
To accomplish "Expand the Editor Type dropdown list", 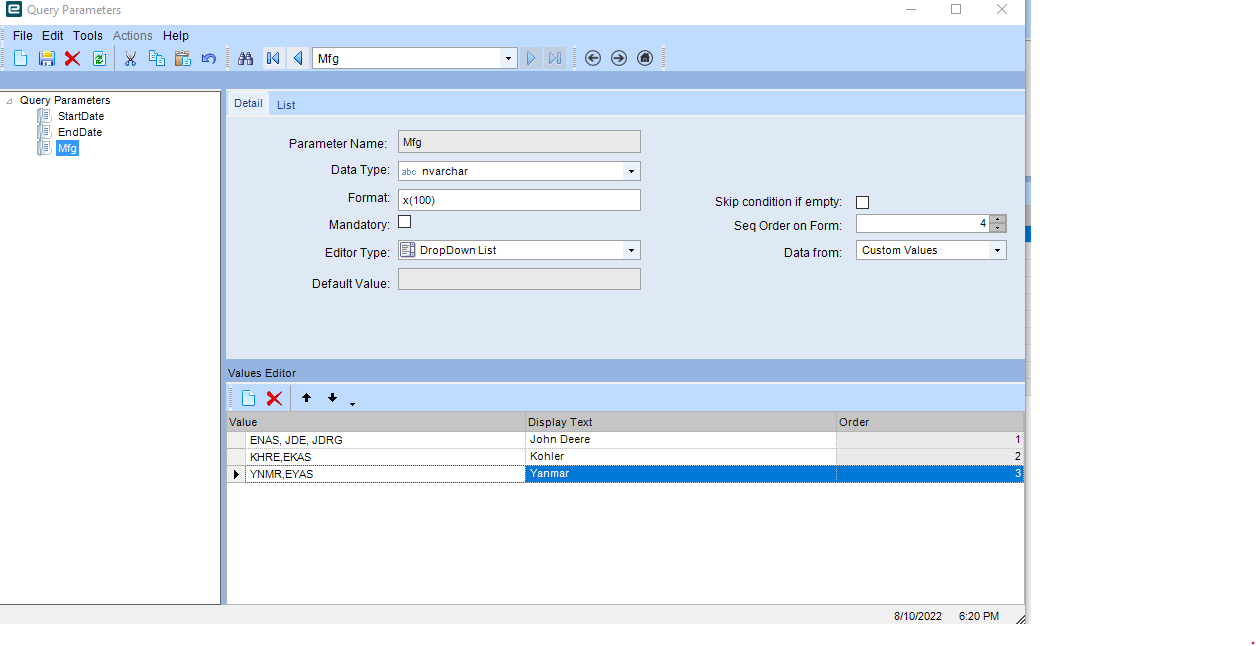I will point(631,250).
